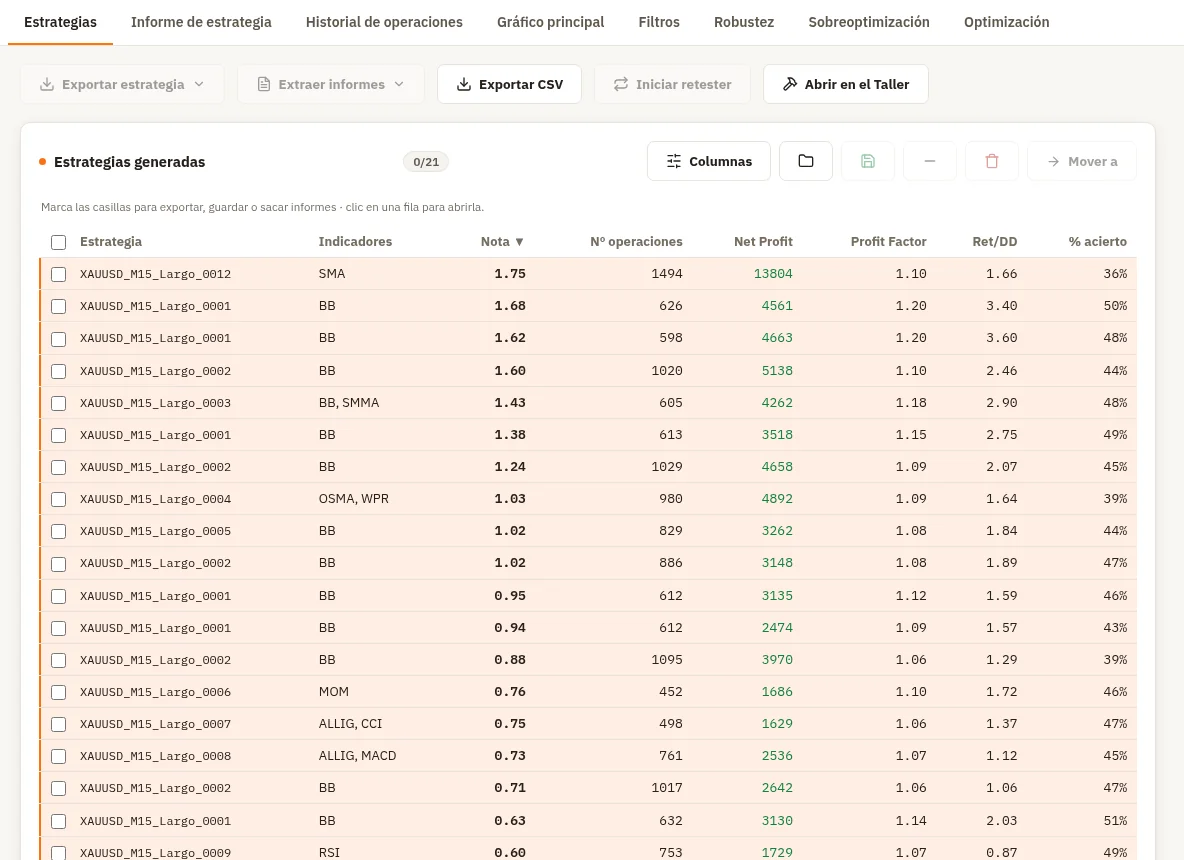Image resolution: width=1184 pixels, height=860 pixels.
Task: Click the Ret/DD column header
Action: coord(994,242)
